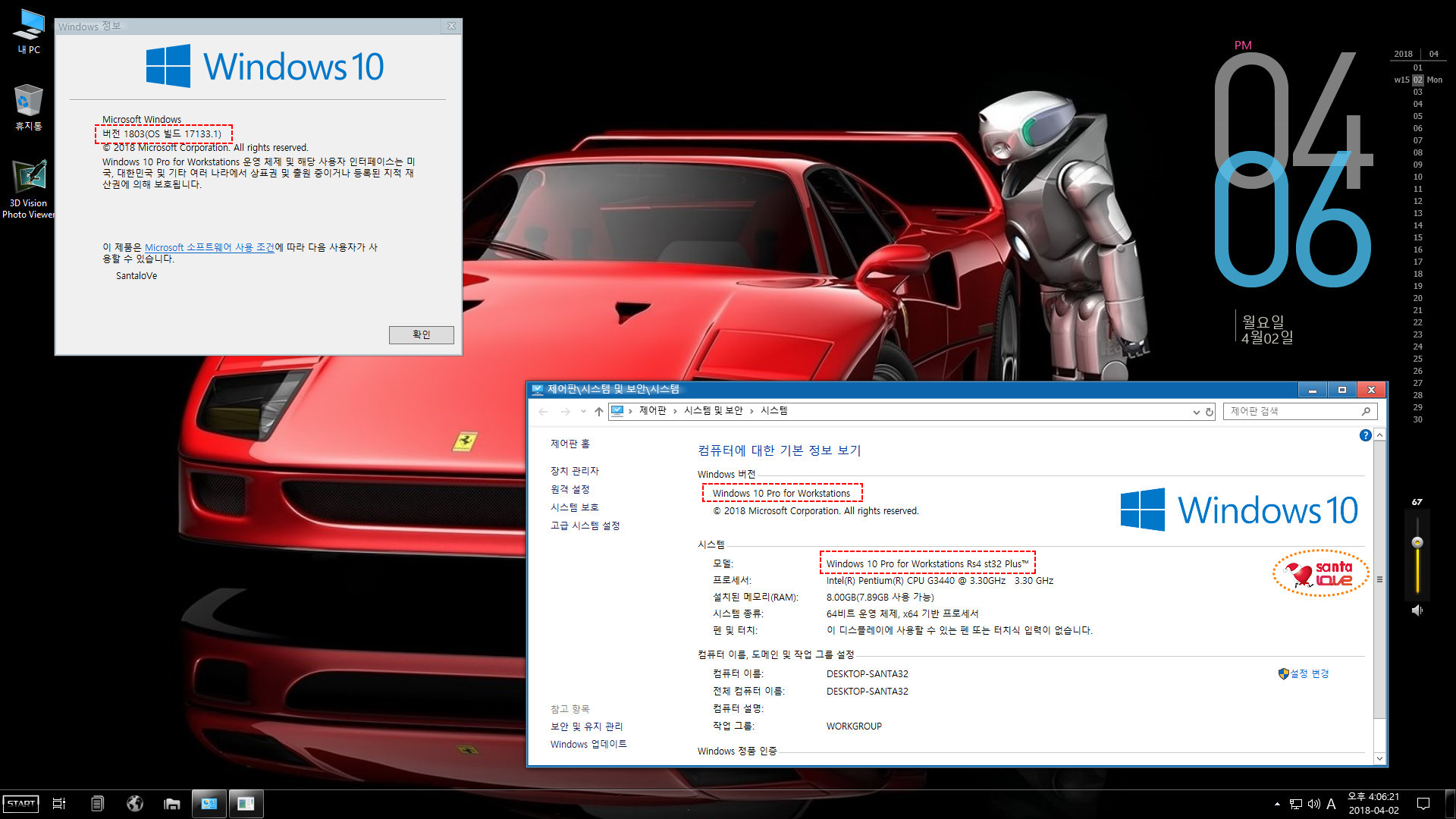
Task: Go forward in system control panel
Action: point(565,411)
